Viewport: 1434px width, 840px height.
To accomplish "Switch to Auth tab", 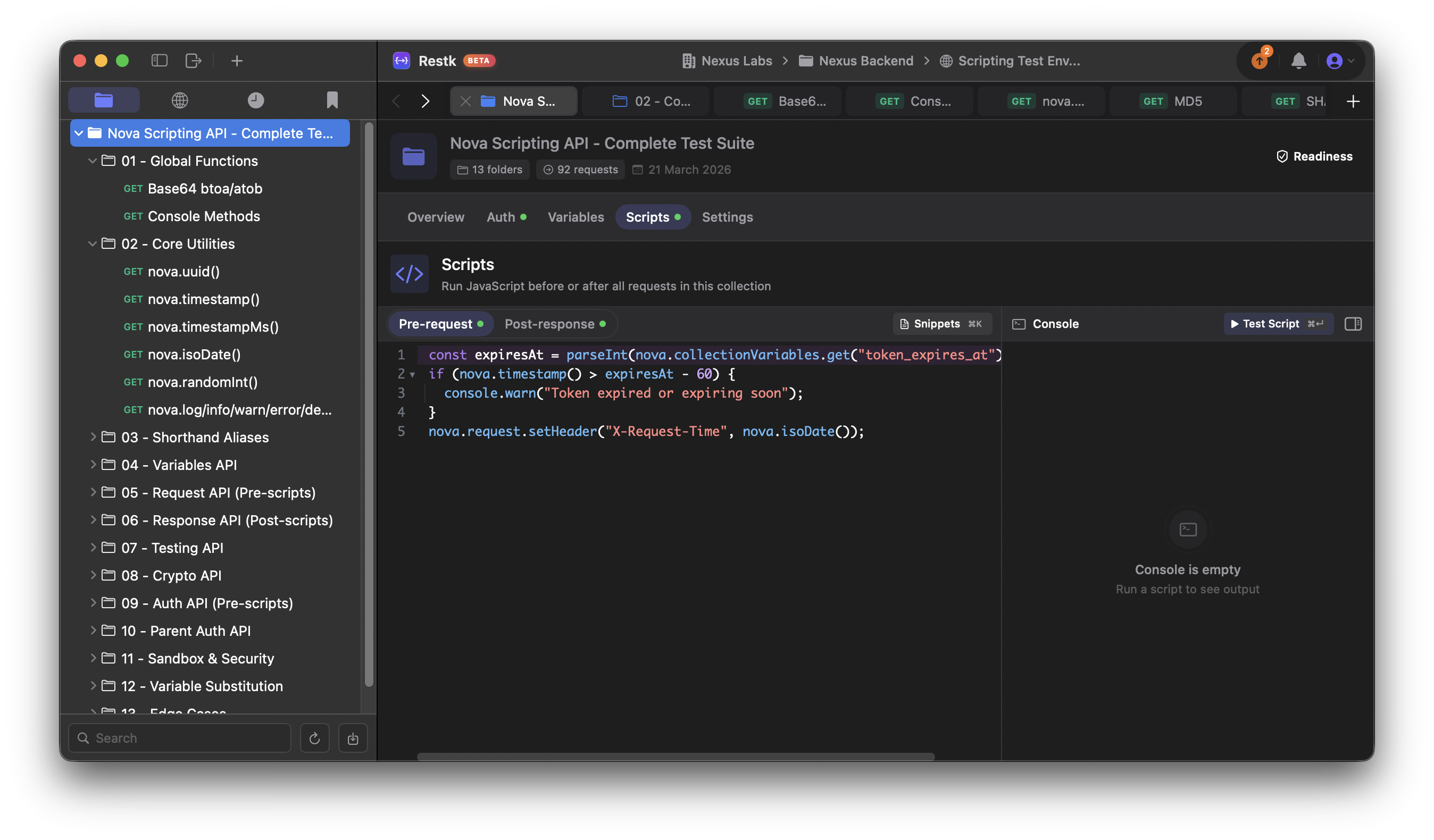I will click(506, 217).
